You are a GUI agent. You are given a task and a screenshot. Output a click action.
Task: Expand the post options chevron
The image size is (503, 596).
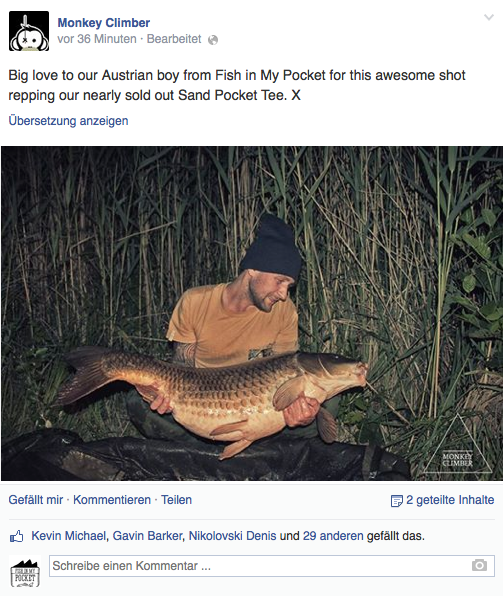coord(489,17)
